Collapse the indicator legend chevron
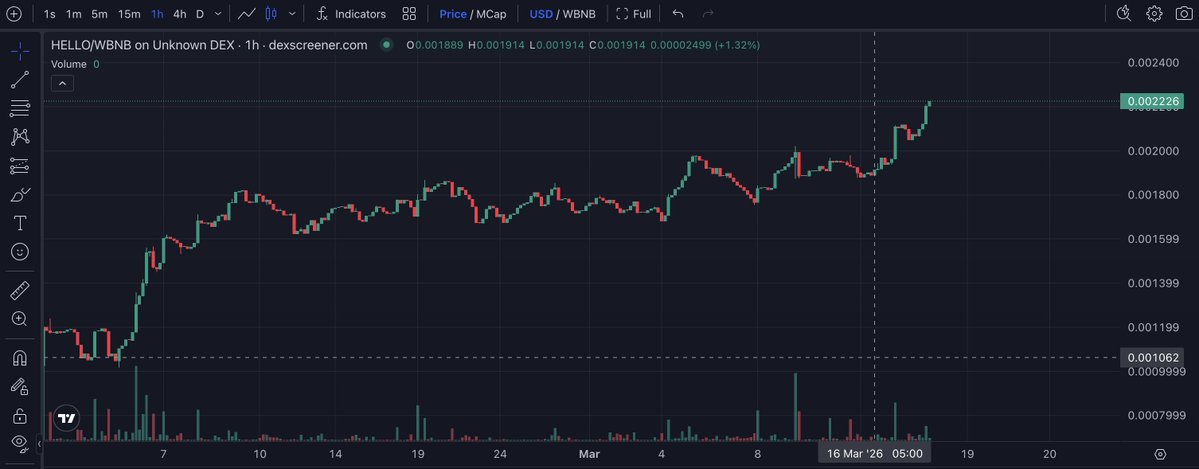 click(62, 83)
